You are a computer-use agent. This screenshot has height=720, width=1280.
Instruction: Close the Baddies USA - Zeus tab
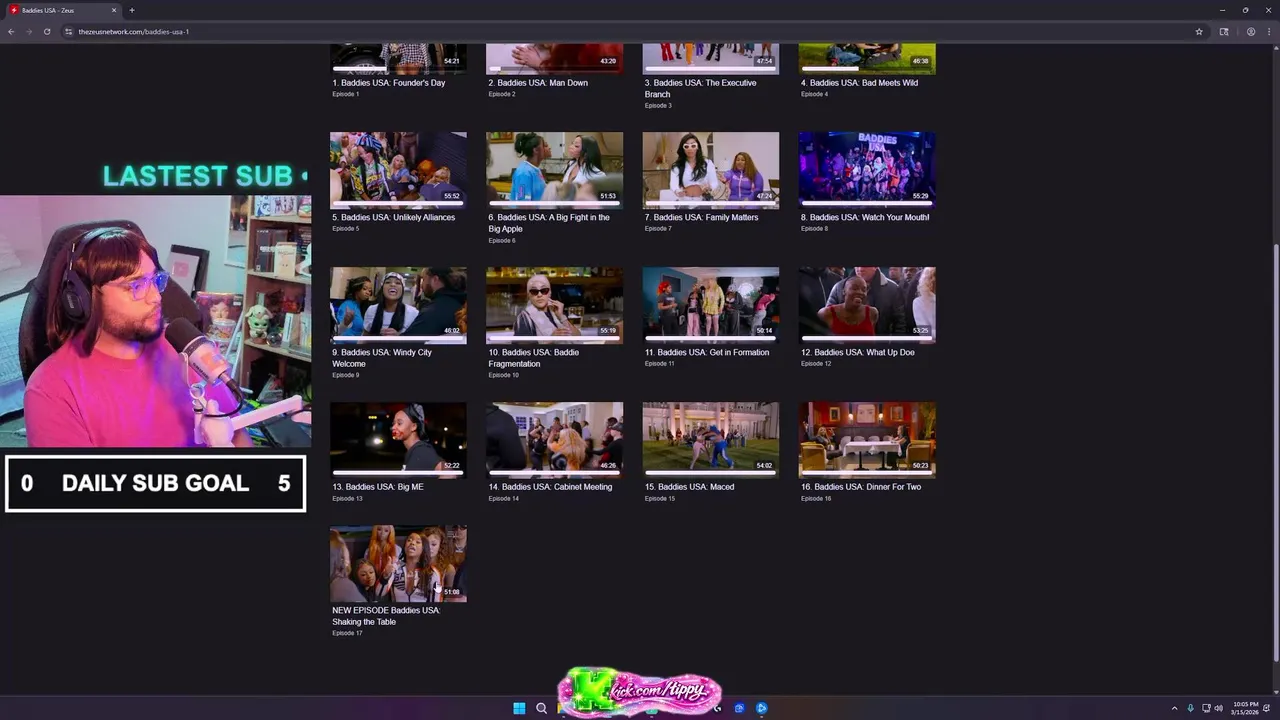114,10
